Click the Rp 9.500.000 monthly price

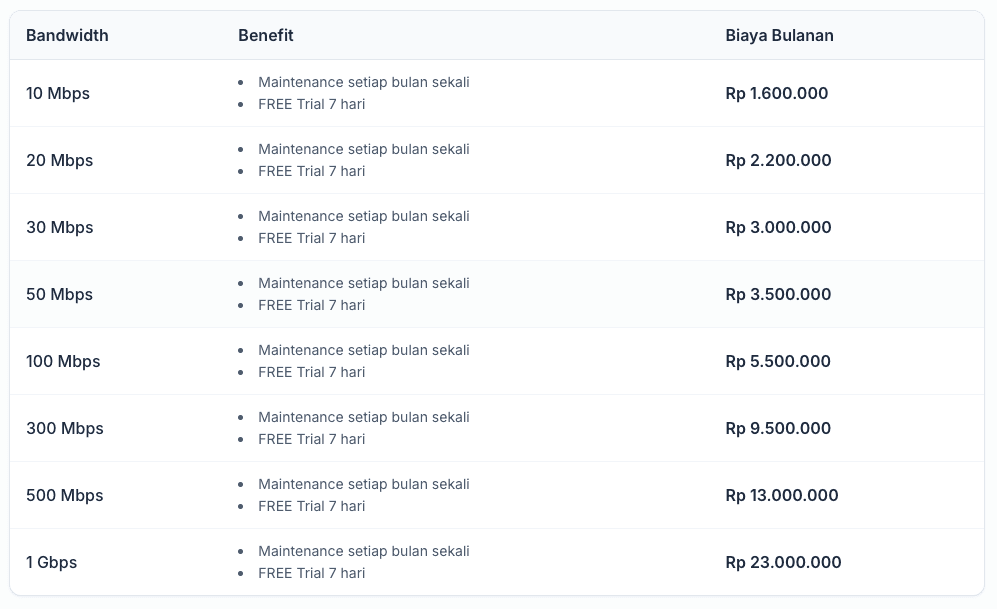[x=778, y=428]
